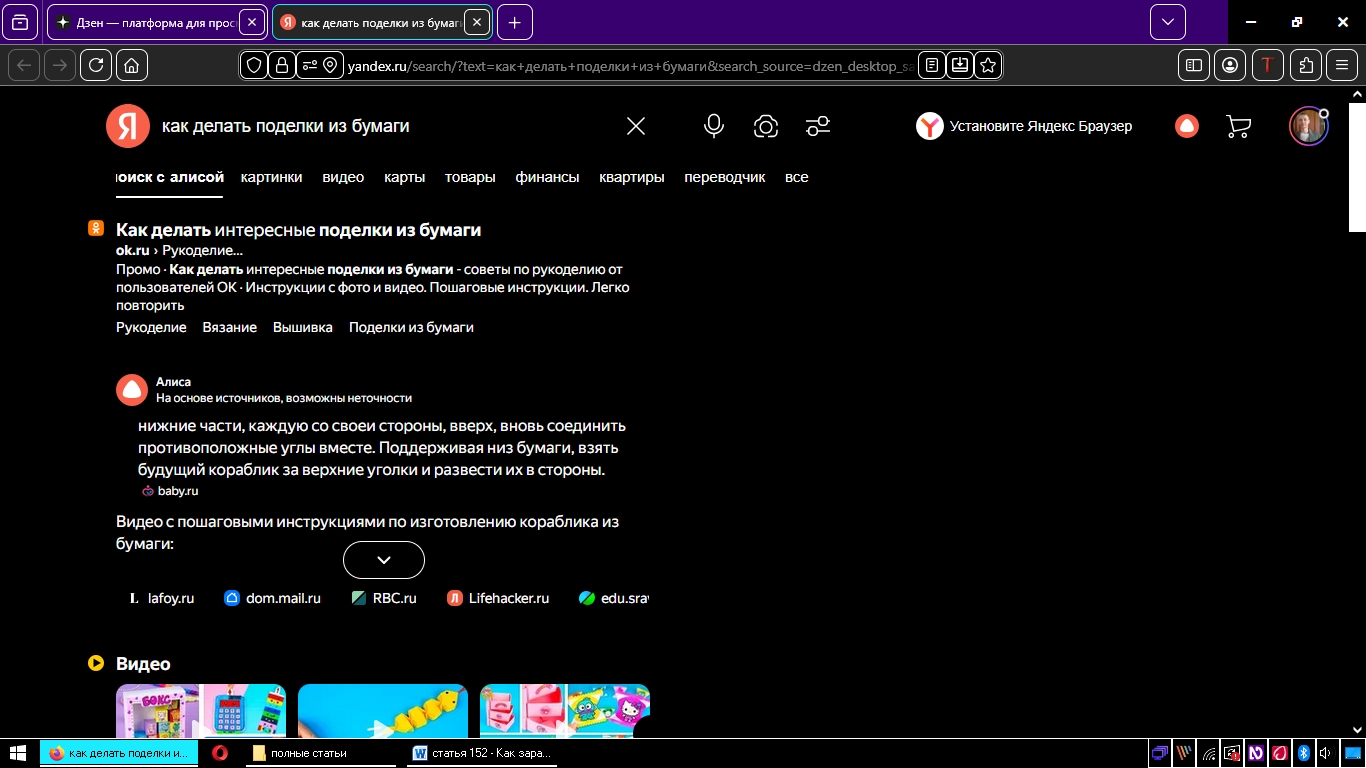Open the shopping cart icon
Viewport: 1366px width, 768px height.
click(x=1238, y=126)
